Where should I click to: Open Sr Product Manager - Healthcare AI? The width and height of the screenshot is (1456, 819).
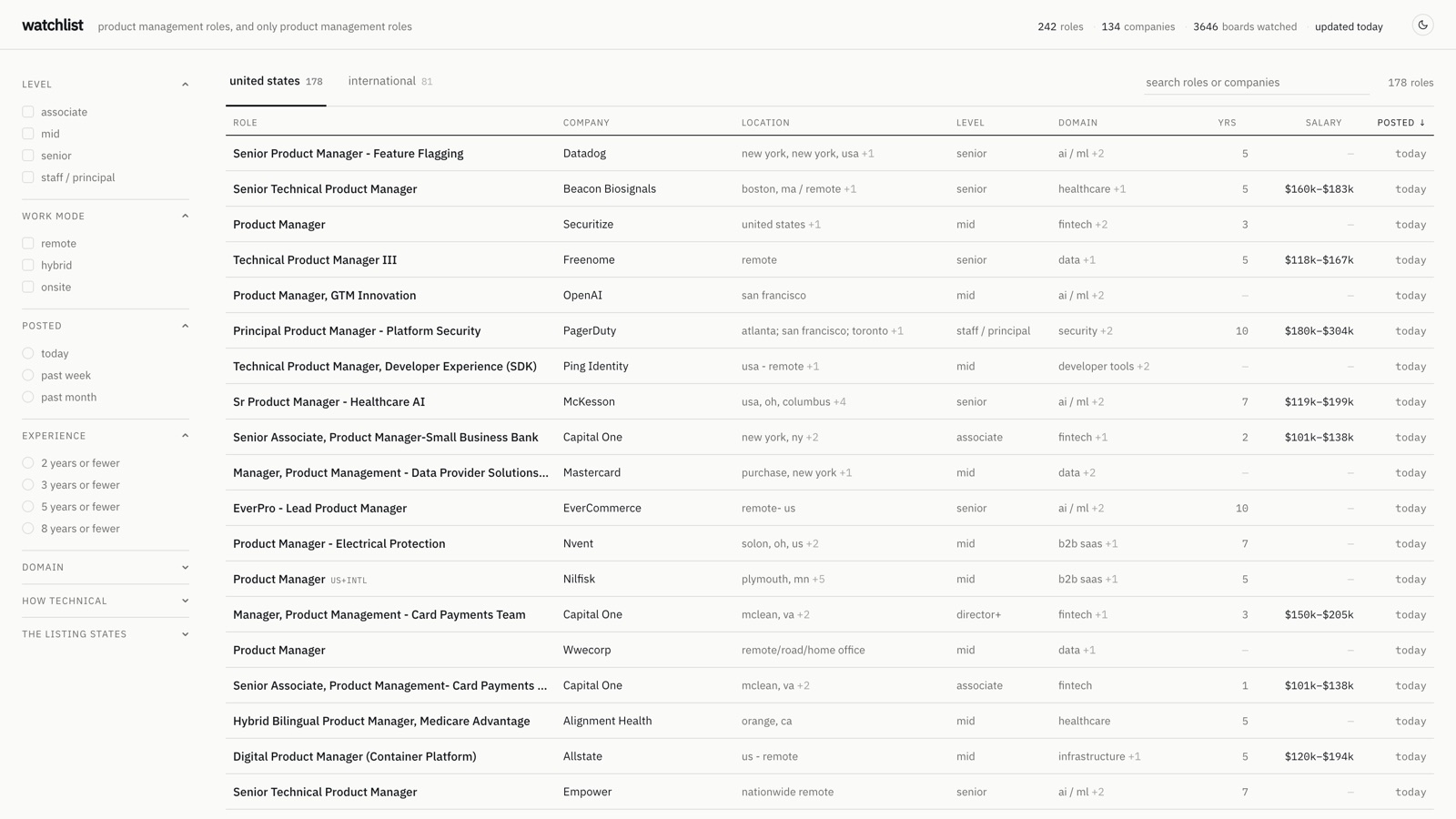(x=329, y=402)
